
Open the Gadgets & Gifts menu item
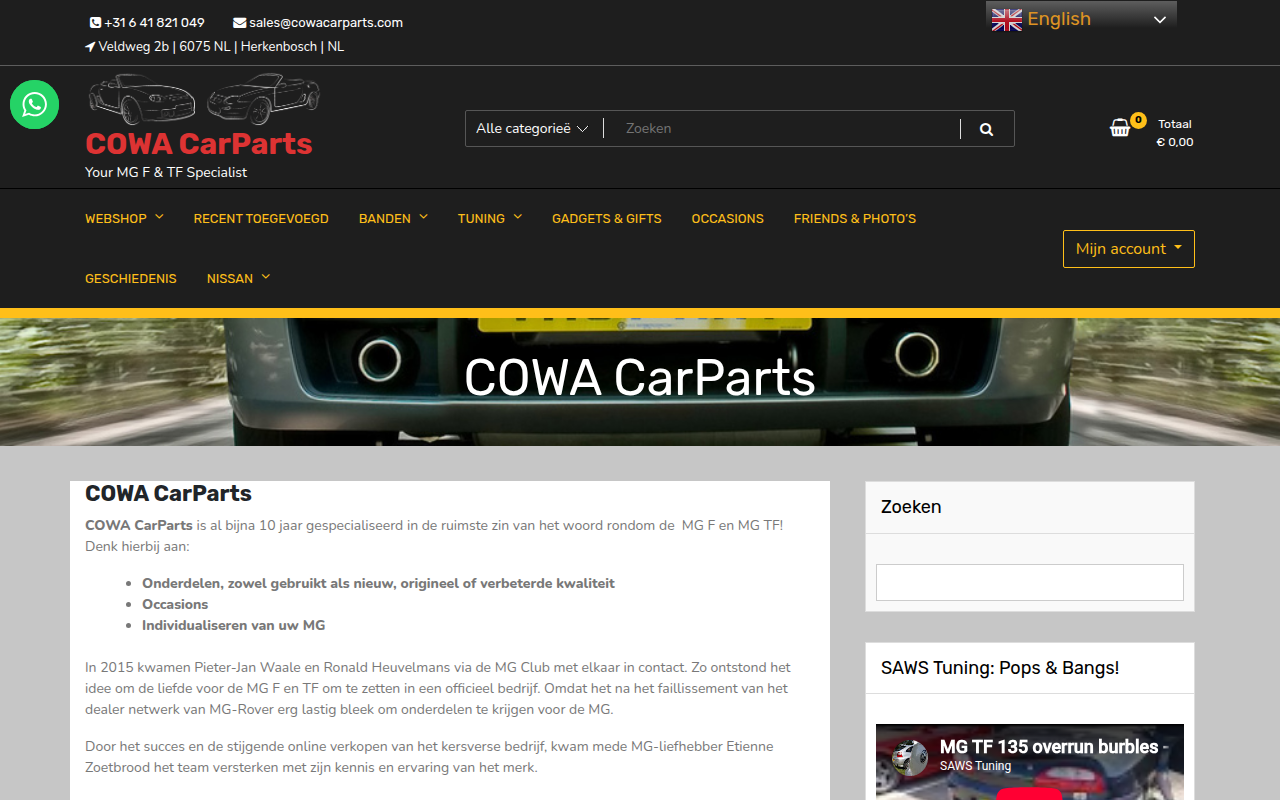tap(607, 218)
